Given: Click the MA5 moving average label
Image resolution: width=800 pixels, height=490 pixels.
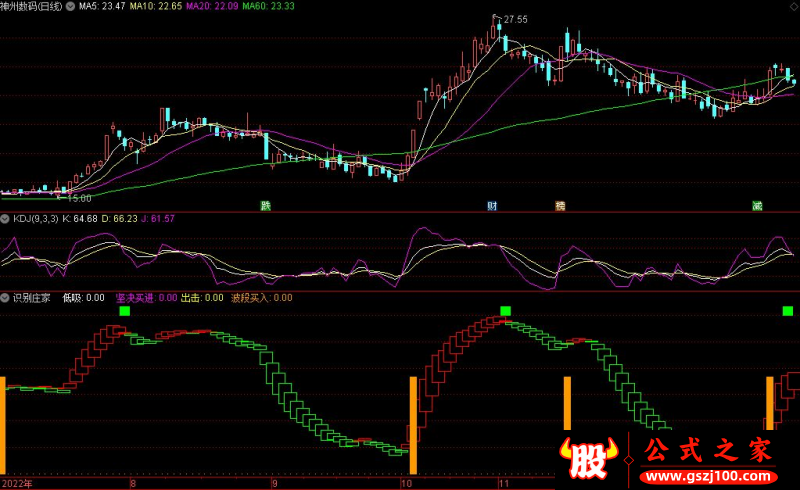Looking at the screenshot, I should [101, 6].
